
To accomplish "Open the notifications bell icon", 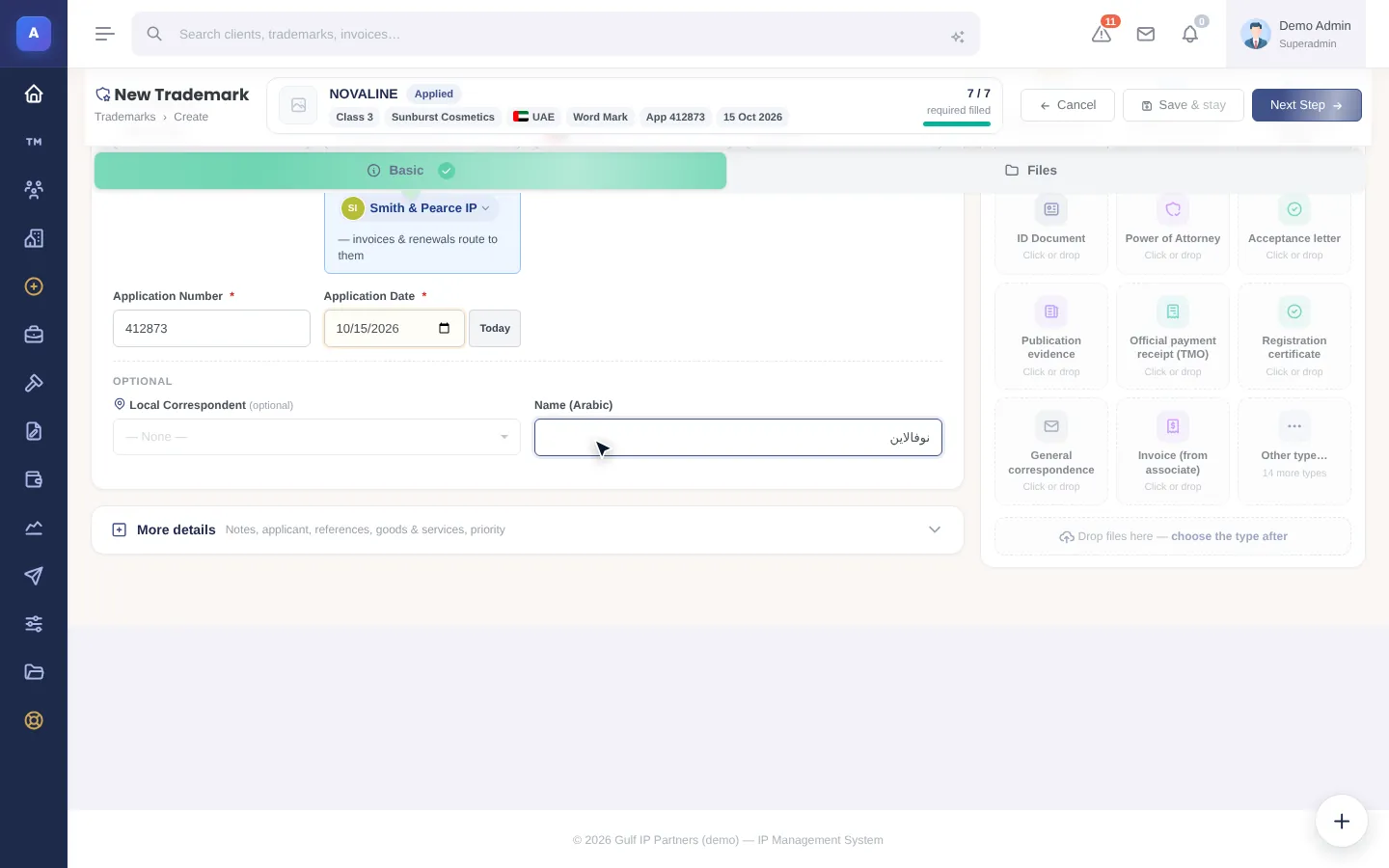I will [1190, 34].
